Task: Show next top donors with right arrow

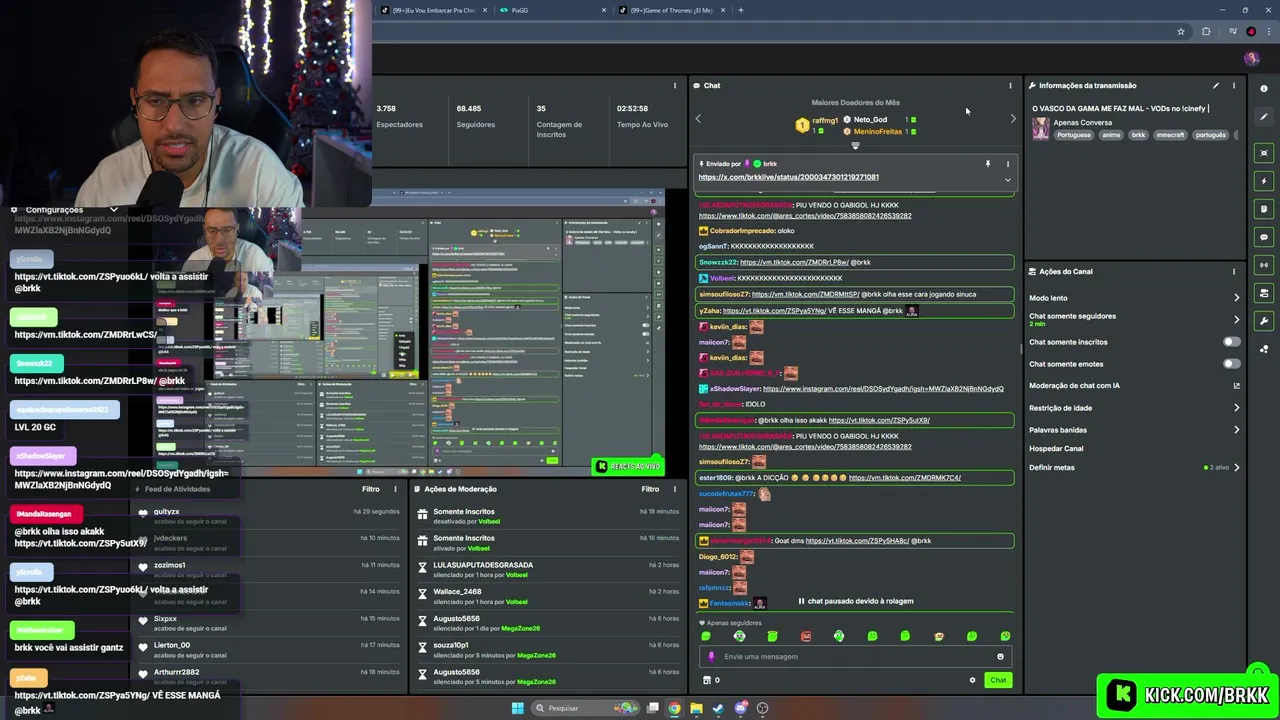Action: [1012, 119]
